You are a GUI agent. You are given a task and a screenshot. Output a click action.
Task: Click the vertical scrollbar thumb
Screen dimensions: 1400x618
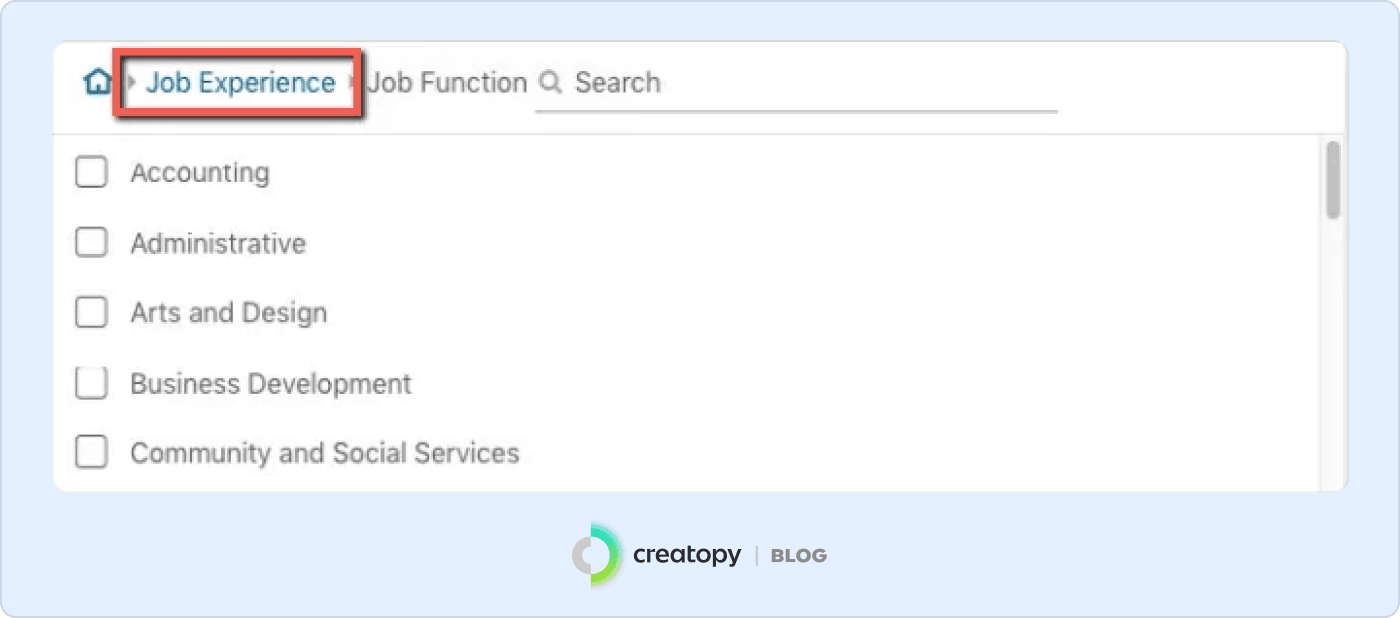[1332, 180]
